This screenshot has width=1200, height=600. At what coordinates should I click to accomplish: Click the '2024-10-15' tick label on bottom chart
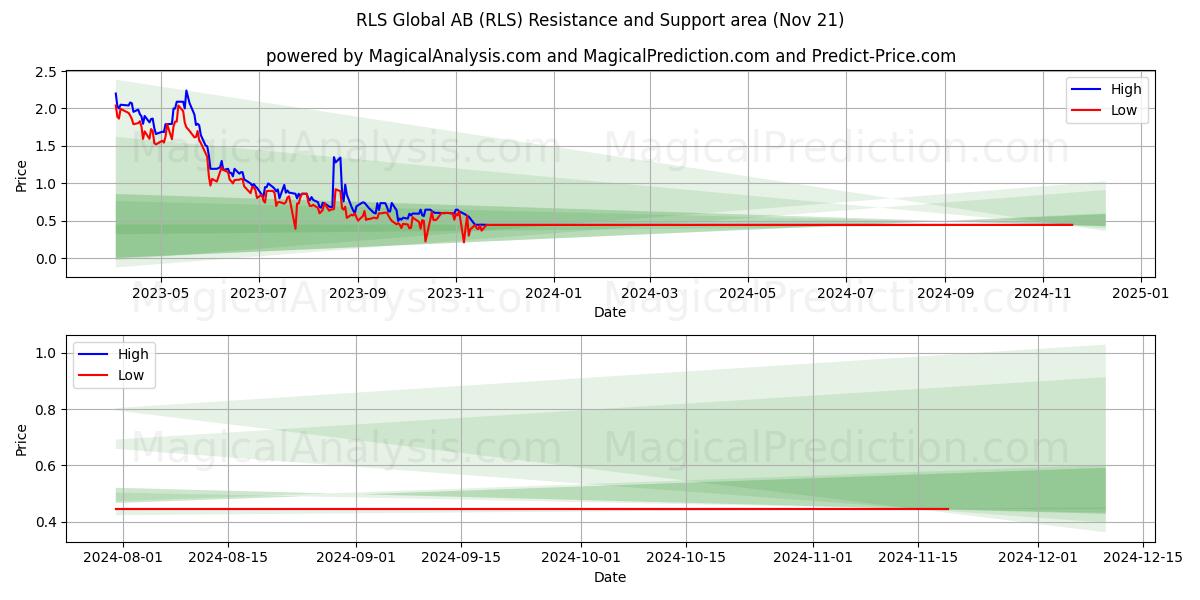686,558
